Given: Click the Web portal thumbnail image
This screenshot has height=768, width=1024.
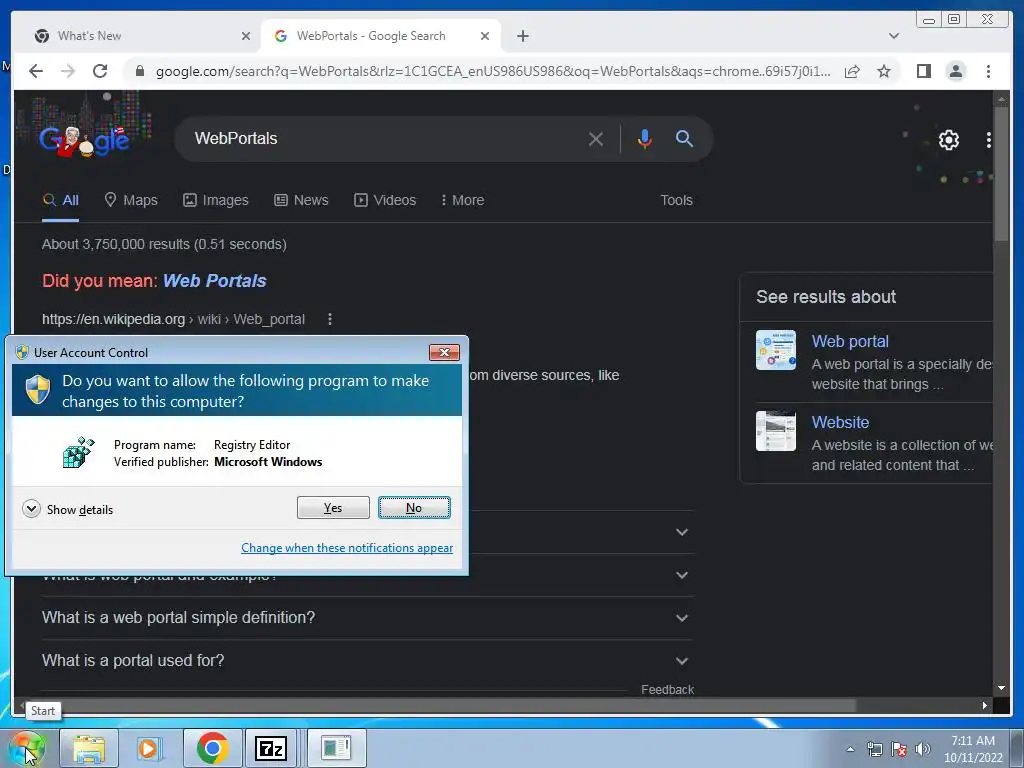Looking at the screenshot, I should (x=776, y=350).
